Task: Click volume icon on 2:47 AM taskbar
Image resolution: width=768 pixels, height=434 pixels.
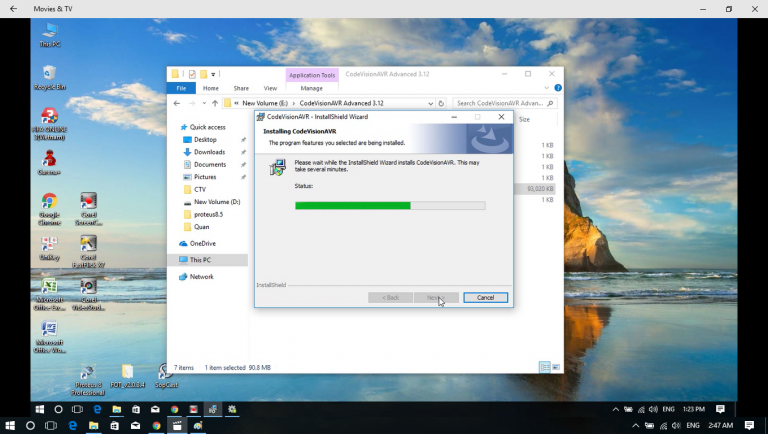Action: [676, 426]
